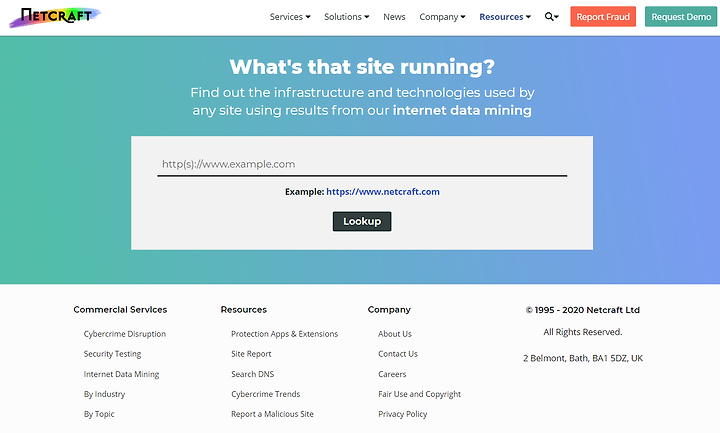Click the '2 Belmont, Bath' address text
This screenshot has width=720, height=433.
click(583, 358)
